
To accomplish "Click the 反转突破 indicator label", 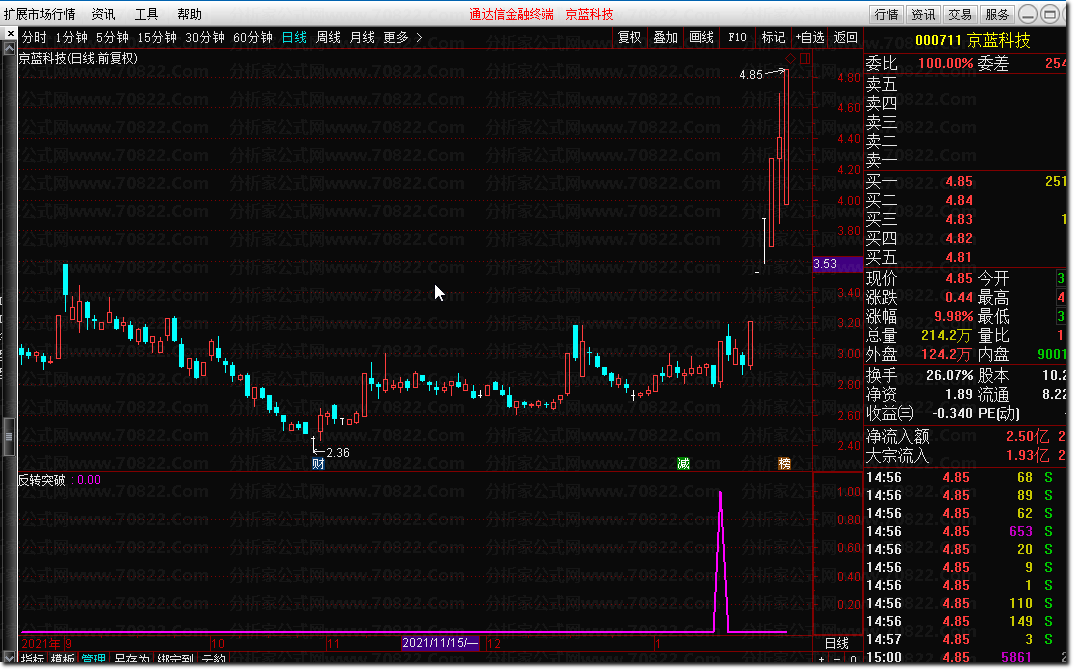I will tap(42, 480).
